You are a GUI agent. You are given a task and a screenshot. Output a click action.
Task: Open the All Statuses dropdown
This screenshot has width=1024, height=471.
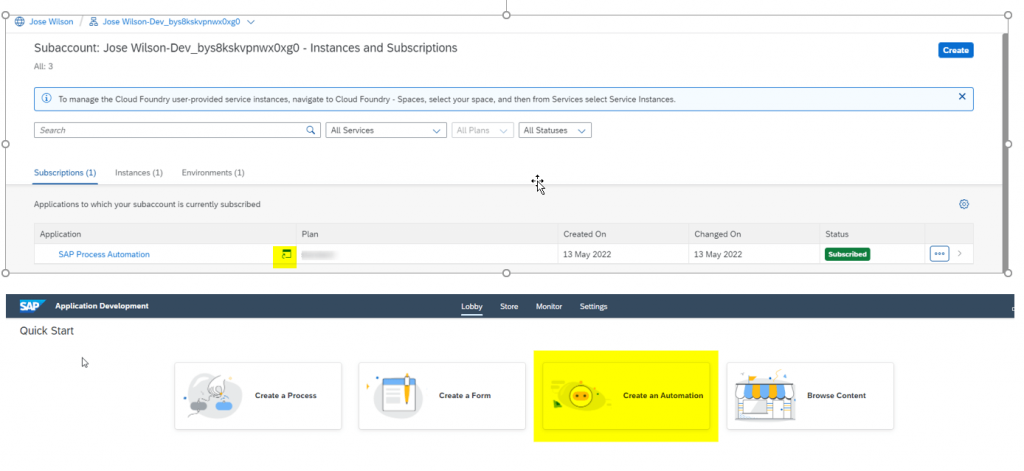[x=555, y=130]
